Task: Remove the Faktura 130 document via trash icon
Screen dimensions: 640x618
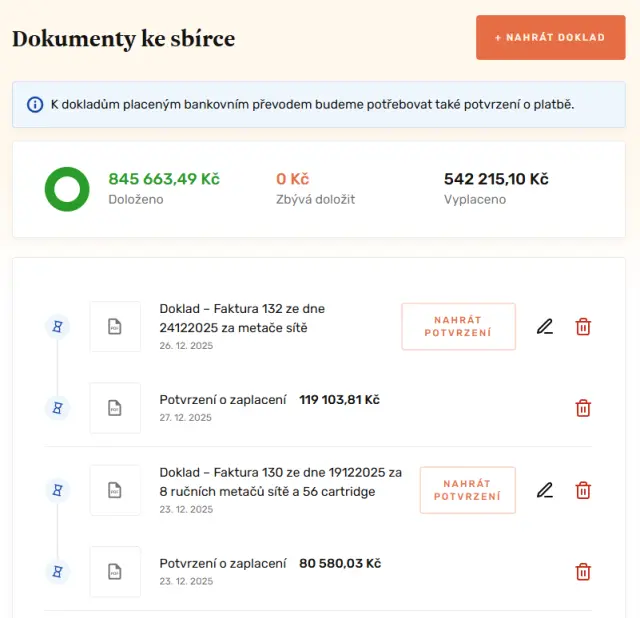Action: (583, 490)
